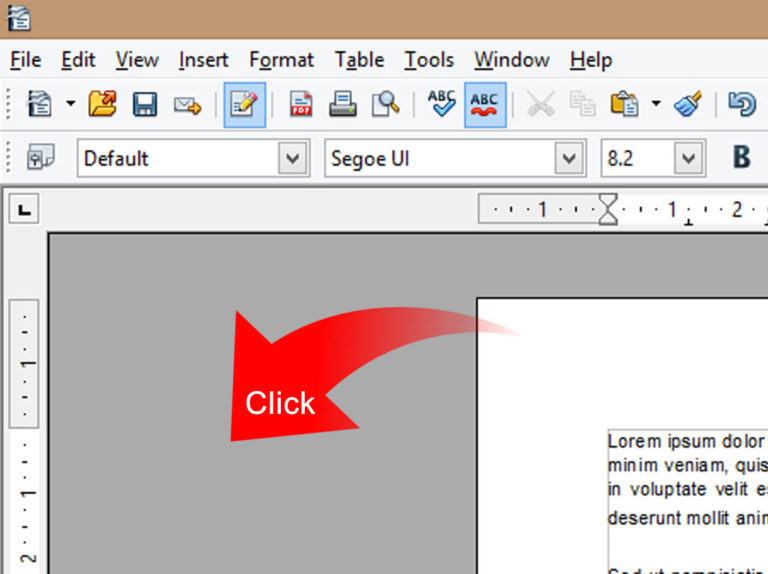Click the text line starting "deserunt mollit"
The width and height of the screenshot is (768, 574).
coord(688,518)
